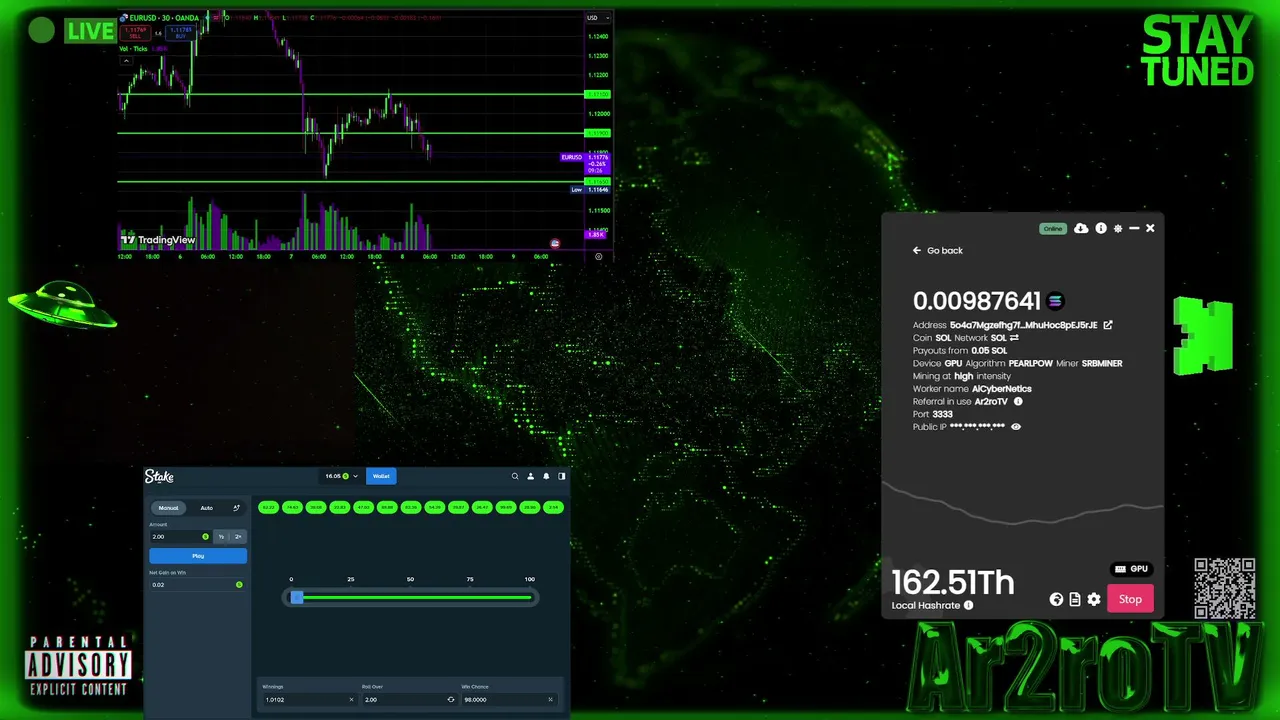Switch to the Auto betting tab

click(206, 508)
